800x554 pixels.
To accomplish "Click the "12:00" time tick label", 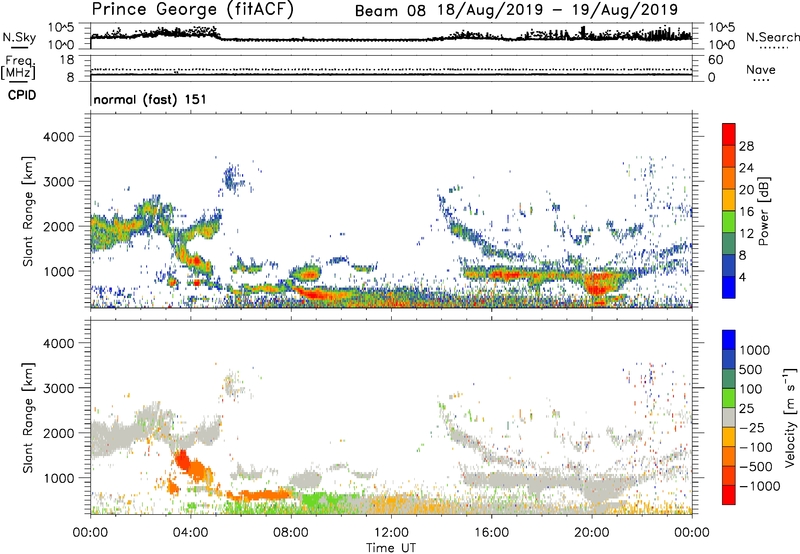I will pos(391,533).
